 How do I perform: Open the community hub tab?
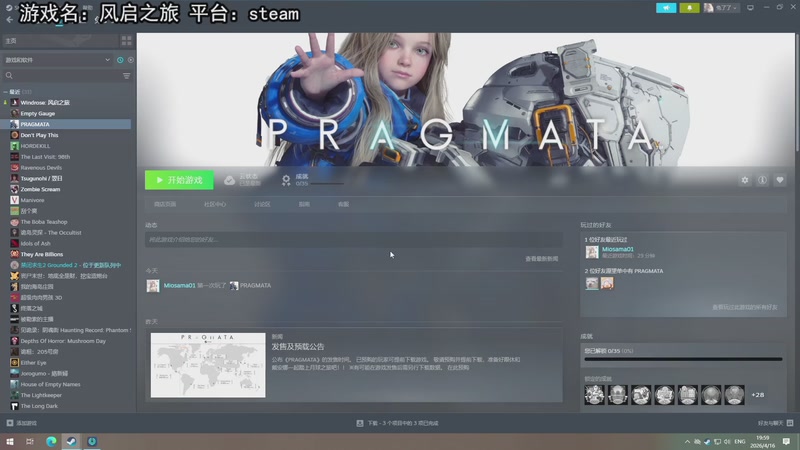215,204
